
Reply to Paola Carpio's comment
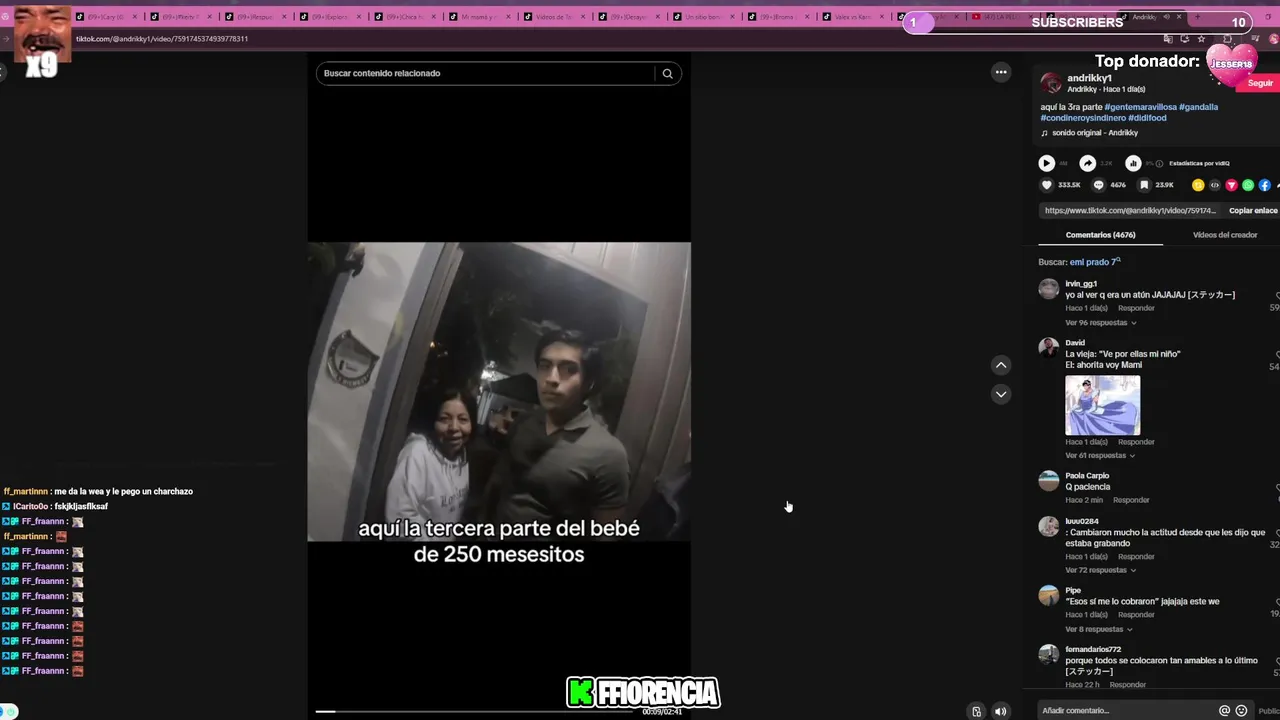pyautogui.click(x=1131, y=500)
